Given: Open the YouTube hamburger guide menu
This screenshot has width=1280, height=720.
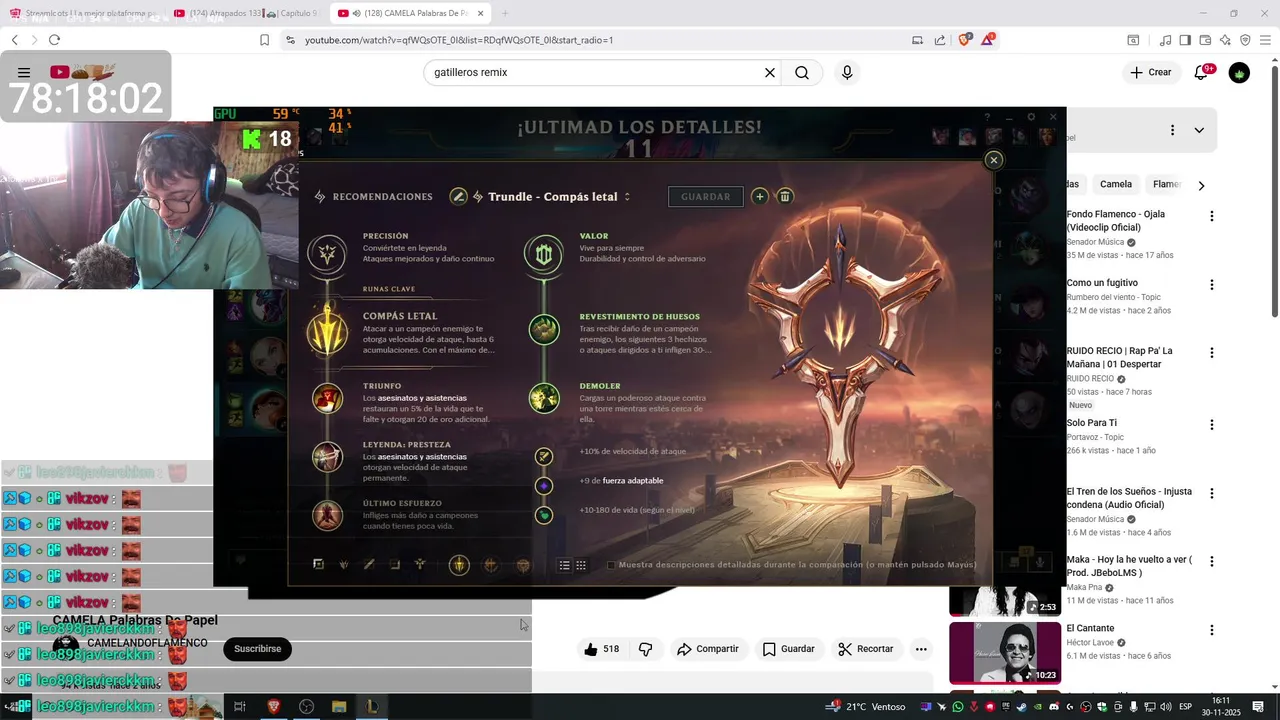Looking at the screenshot, I should tap(24, 73).
